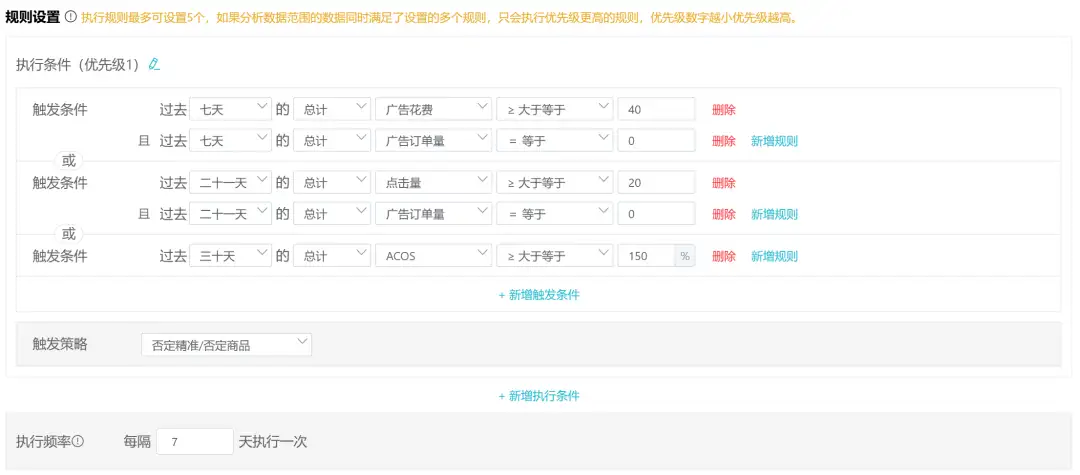This screenshot has height=475, width=1080.
Task: Open the 广告花费 metric dropdown
Action: (x=433, y=109)
